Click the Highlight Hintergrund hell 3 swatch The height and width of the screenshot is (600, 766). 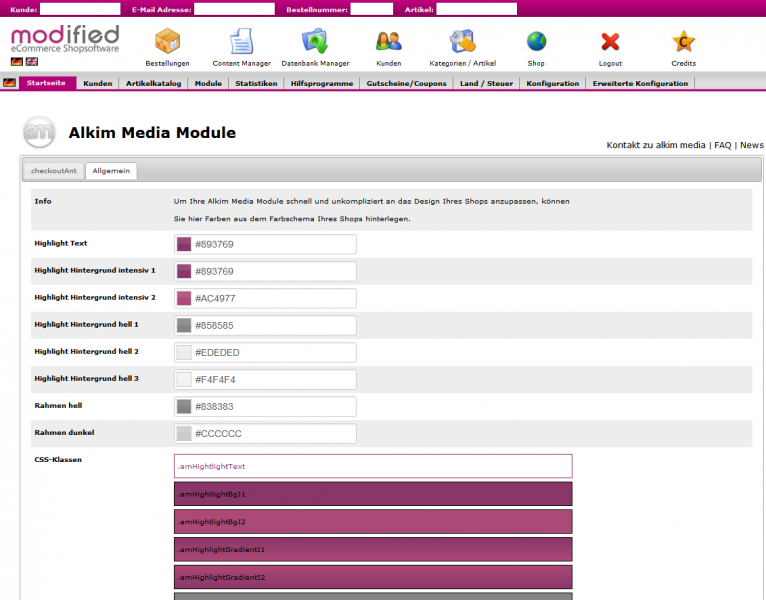pos(184,379)
